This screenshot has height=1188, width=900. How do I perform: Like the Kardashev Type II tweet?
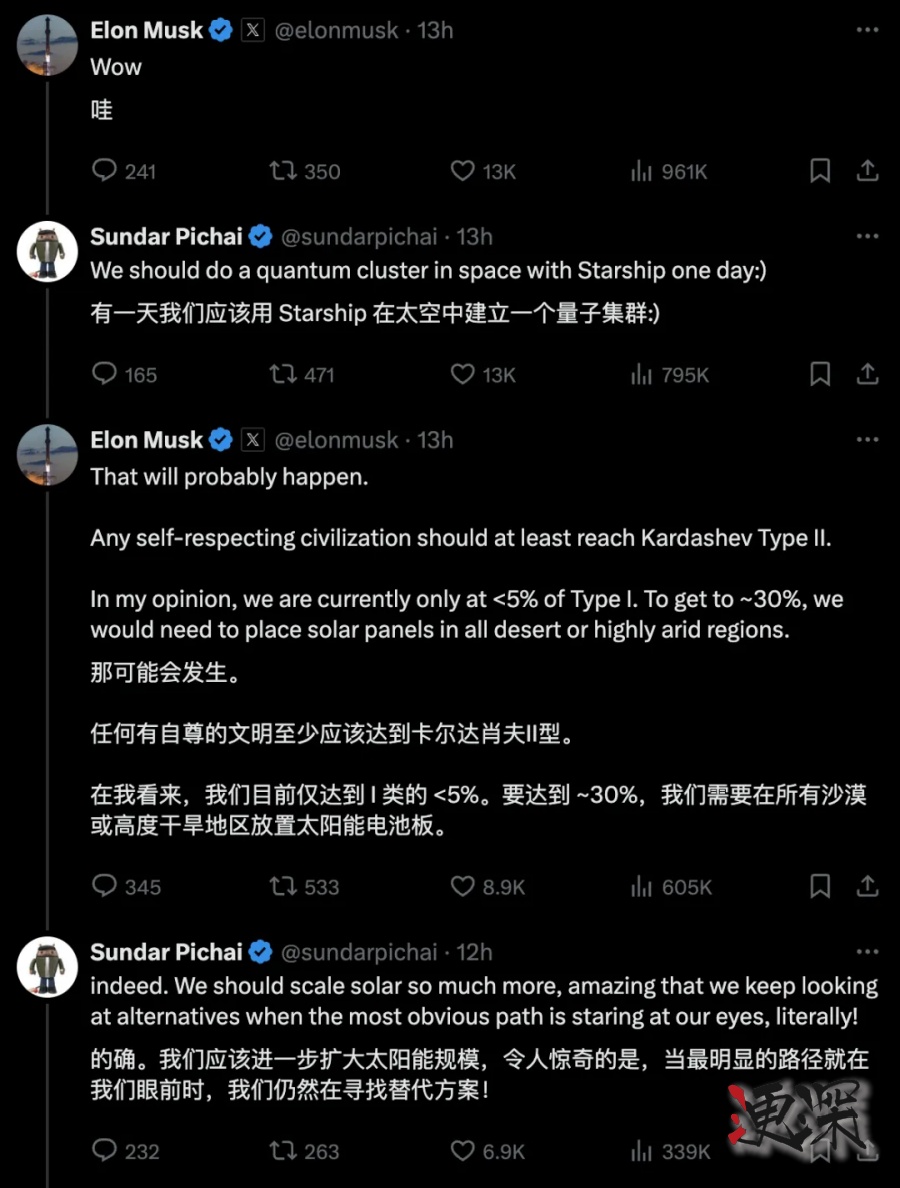click(x=462, y=886)
